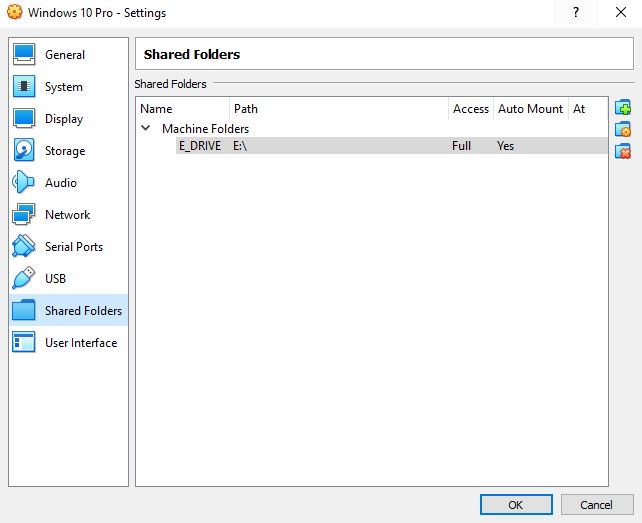Go to System settings page
This screenshot has height=523, width=642.
point(68,86)
